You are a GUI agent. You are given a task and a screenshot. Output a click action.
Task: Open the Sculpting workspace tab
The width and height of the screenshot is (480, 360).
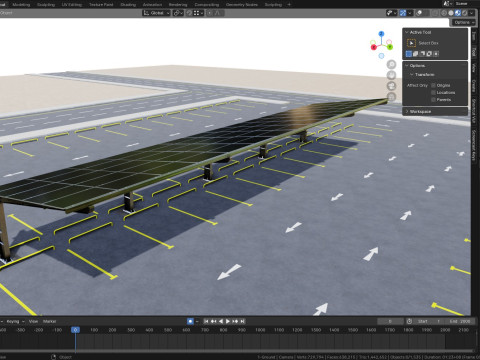(x=46, y=5)
